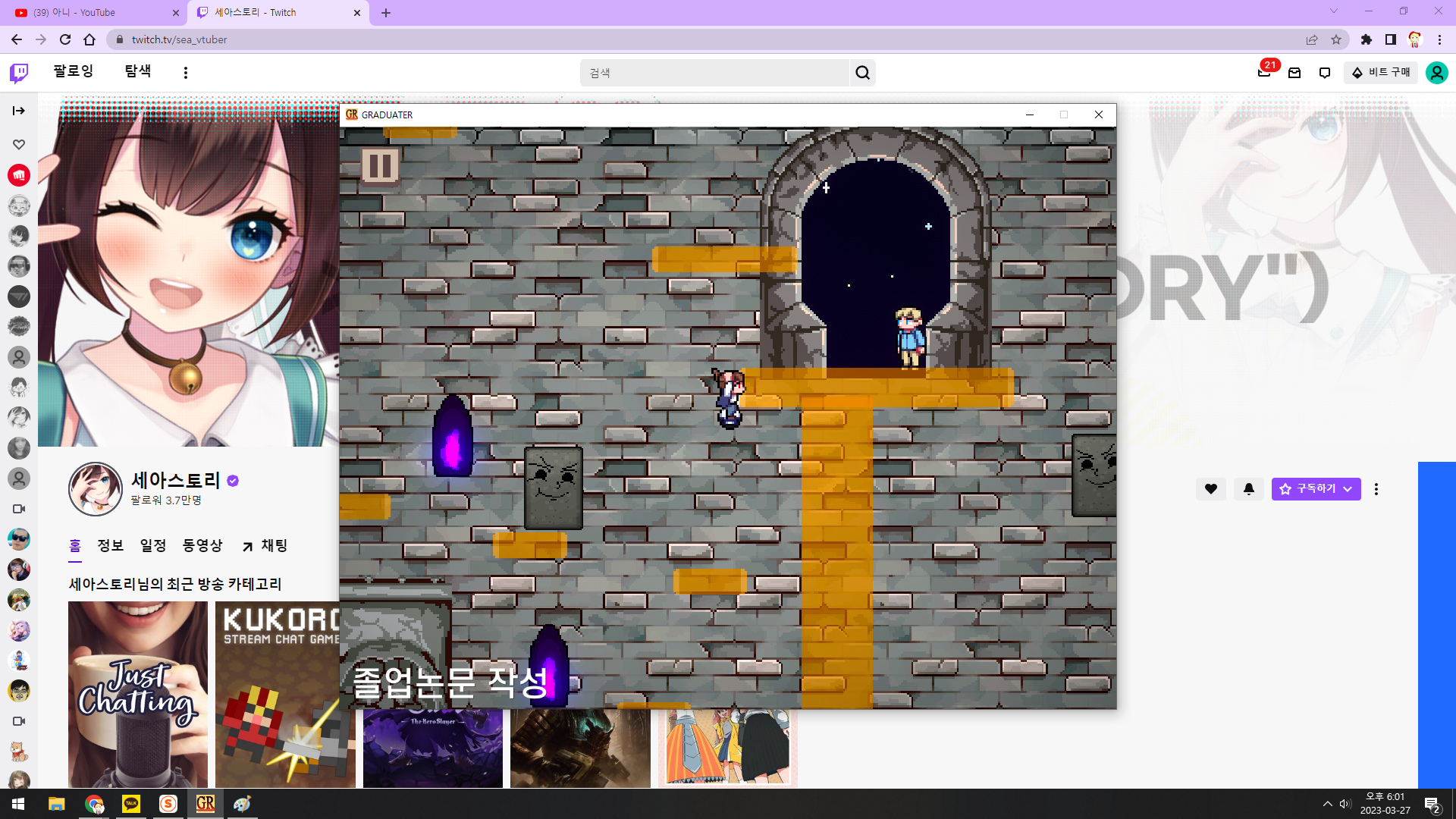Open followed channels heart icon in sidebar
The height and width of the screenshot is (819, 1456).
(x=19, y=144)
